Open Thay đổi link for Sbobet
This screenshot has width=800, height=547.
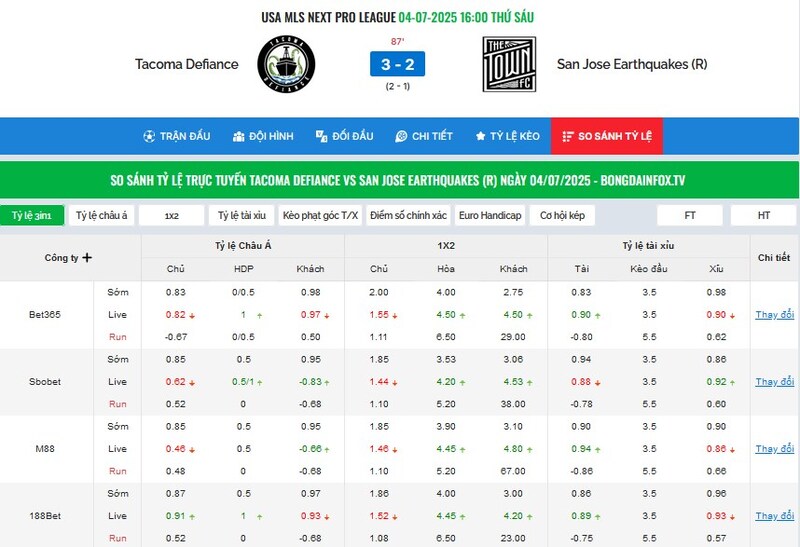[x=774, y=382]
